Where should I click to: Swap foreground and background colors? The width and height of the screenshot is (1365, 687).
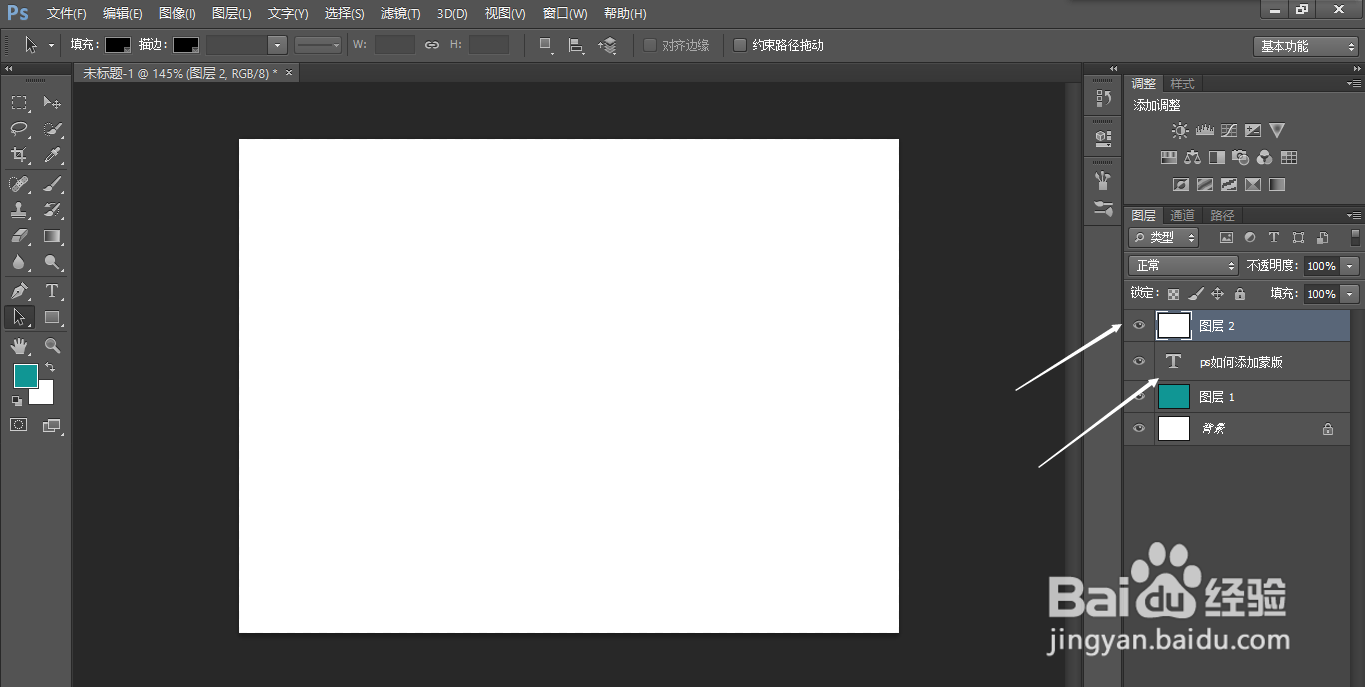(x=50, y=368)
